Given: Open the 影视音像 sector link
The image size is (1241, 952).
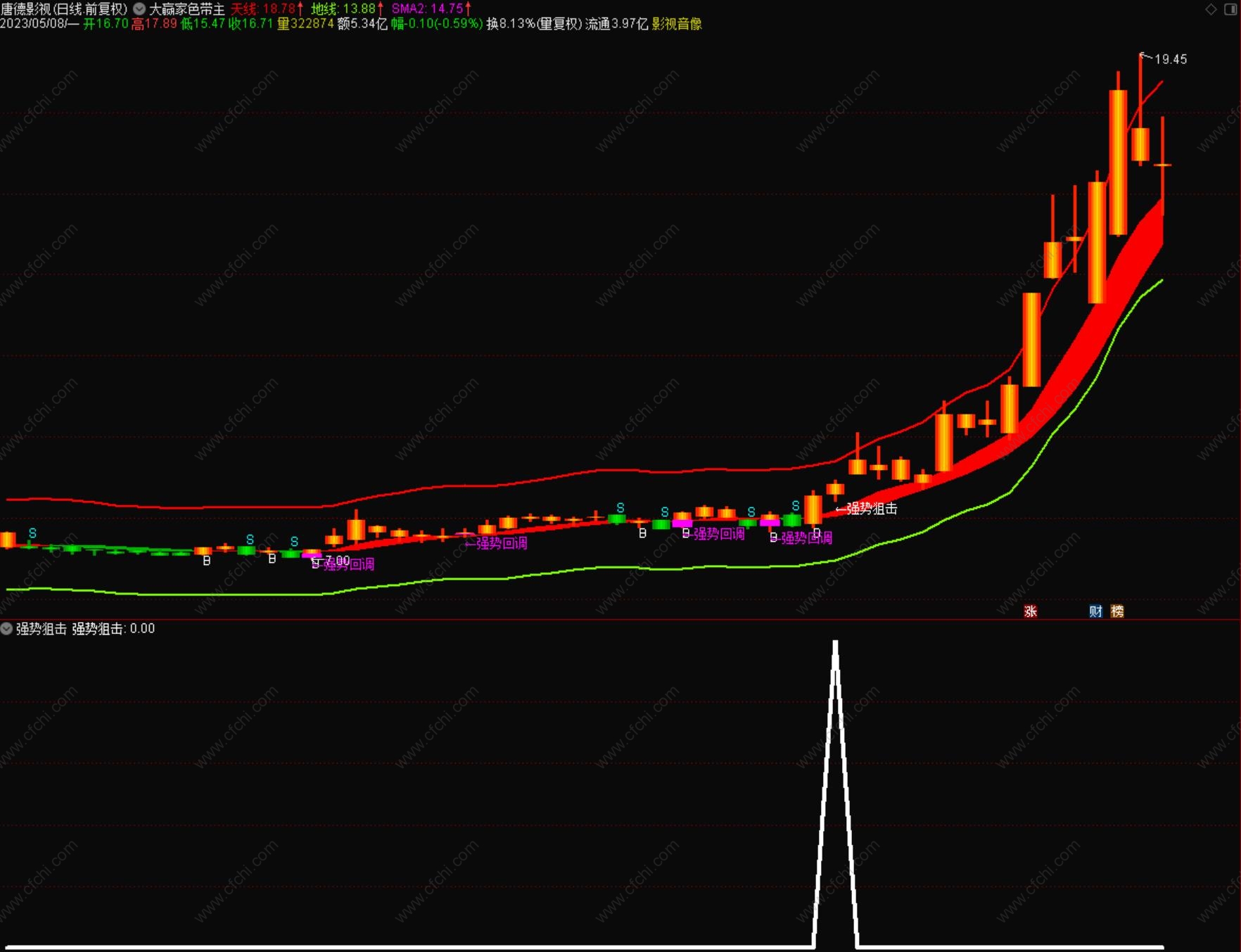Looking at the screenshot, I should click(677, 24).
